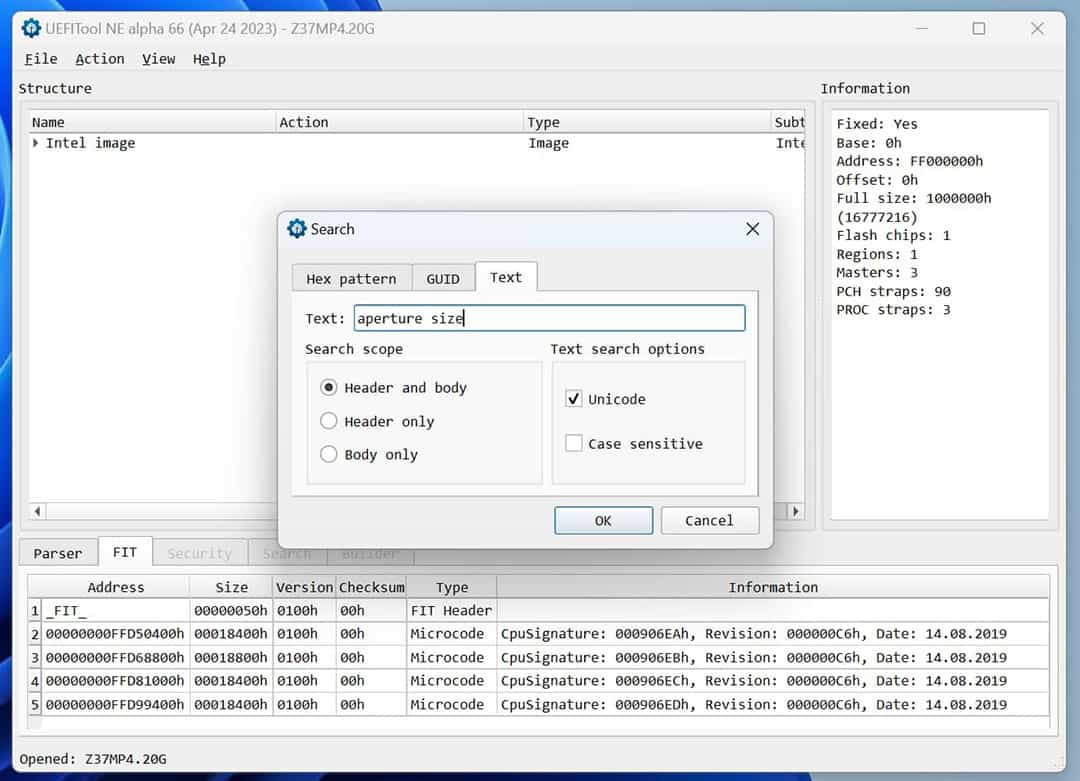This screenshot has height=781, width=1080.
Task: Switch to Hex pattern tab
Action: click(x=351, y=279)
